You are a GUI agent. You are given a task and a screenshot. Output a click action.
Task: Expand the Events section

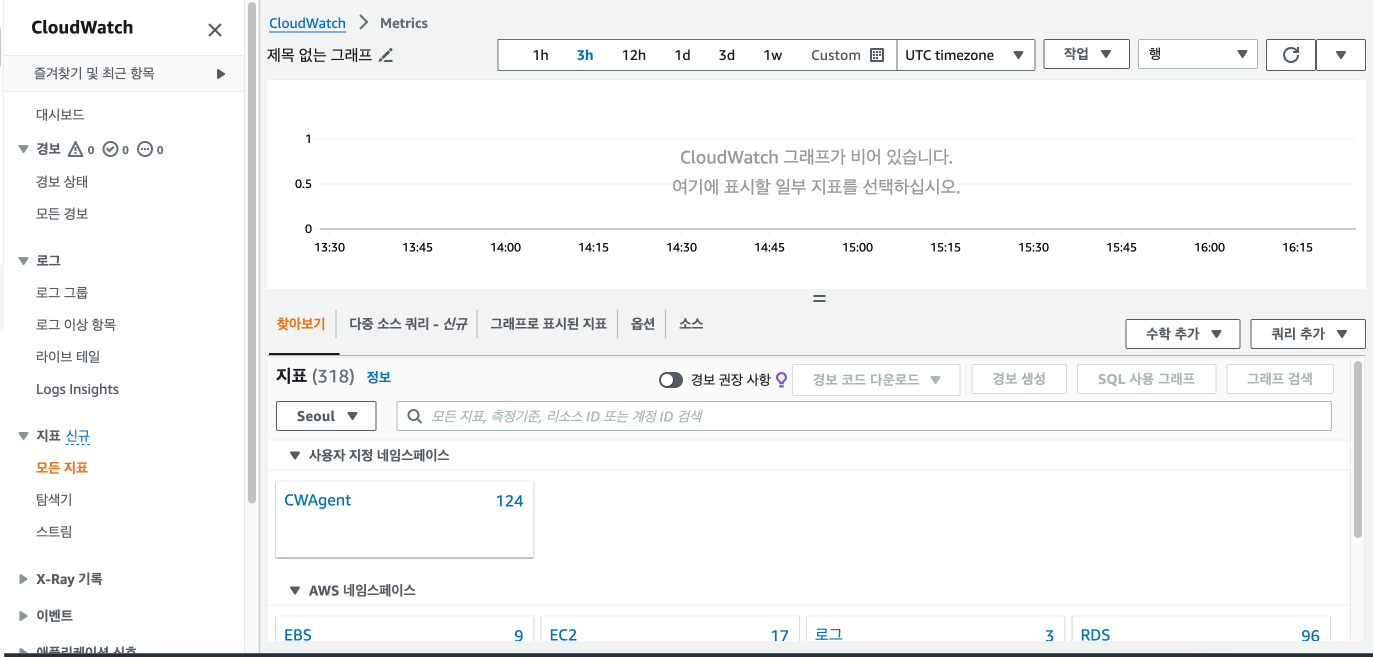click(24, 616)
